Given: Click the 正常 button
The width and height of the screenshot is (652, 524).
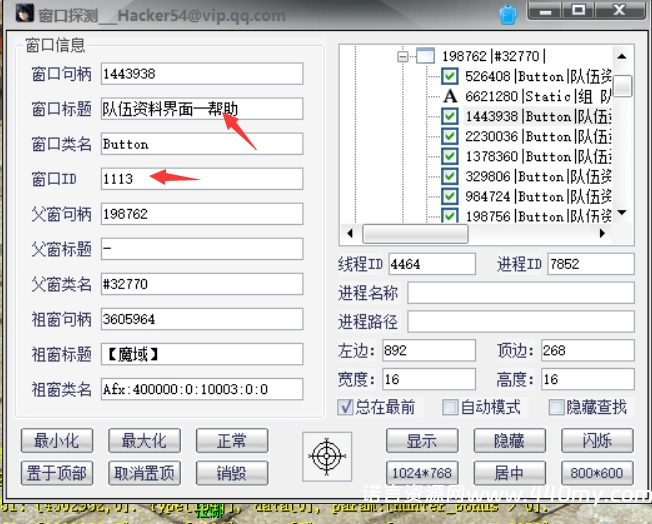Looking at the screenshot, I should [232, 441].
